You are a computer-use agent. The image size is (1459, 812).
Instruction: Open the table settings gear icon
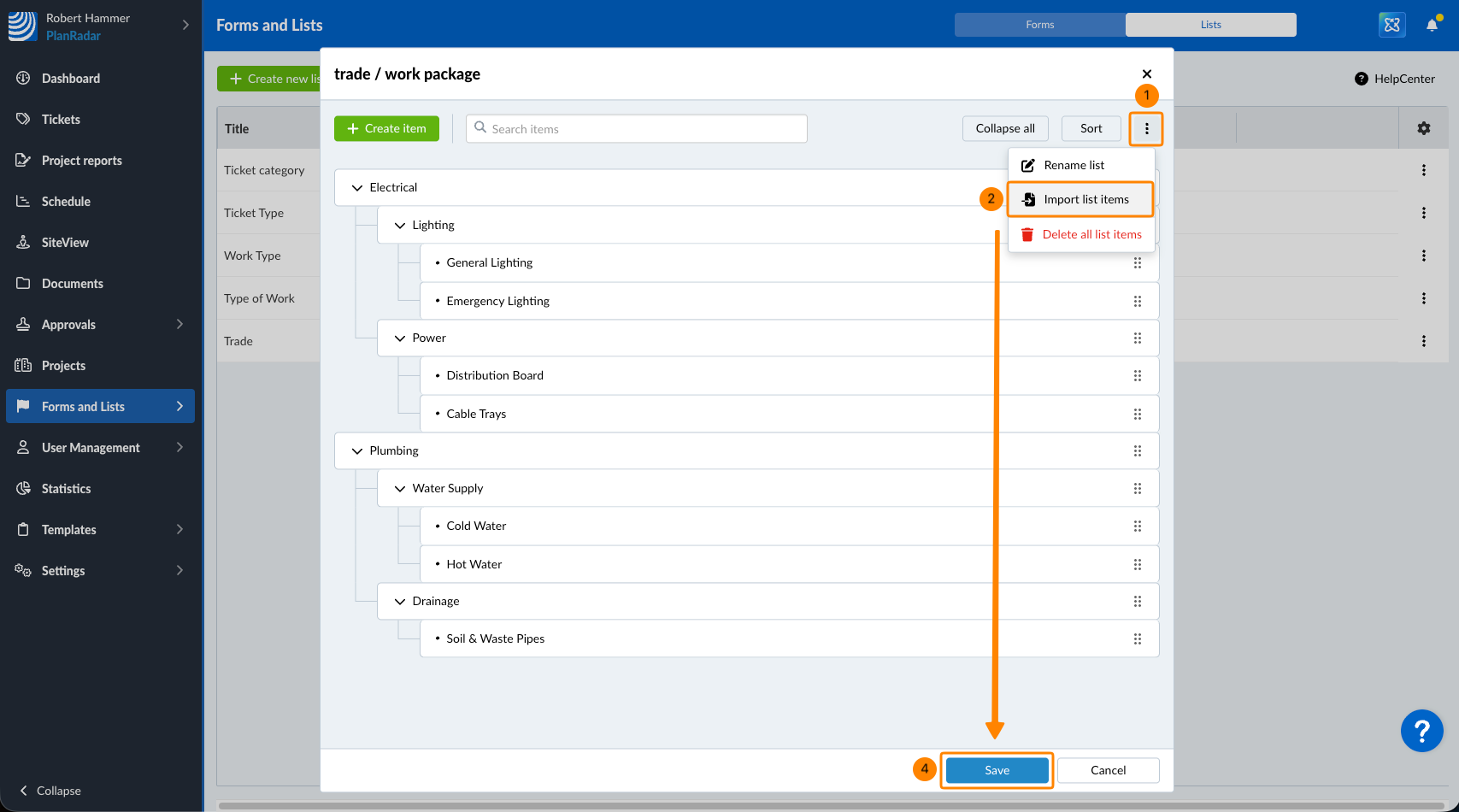pos(1423,128)
